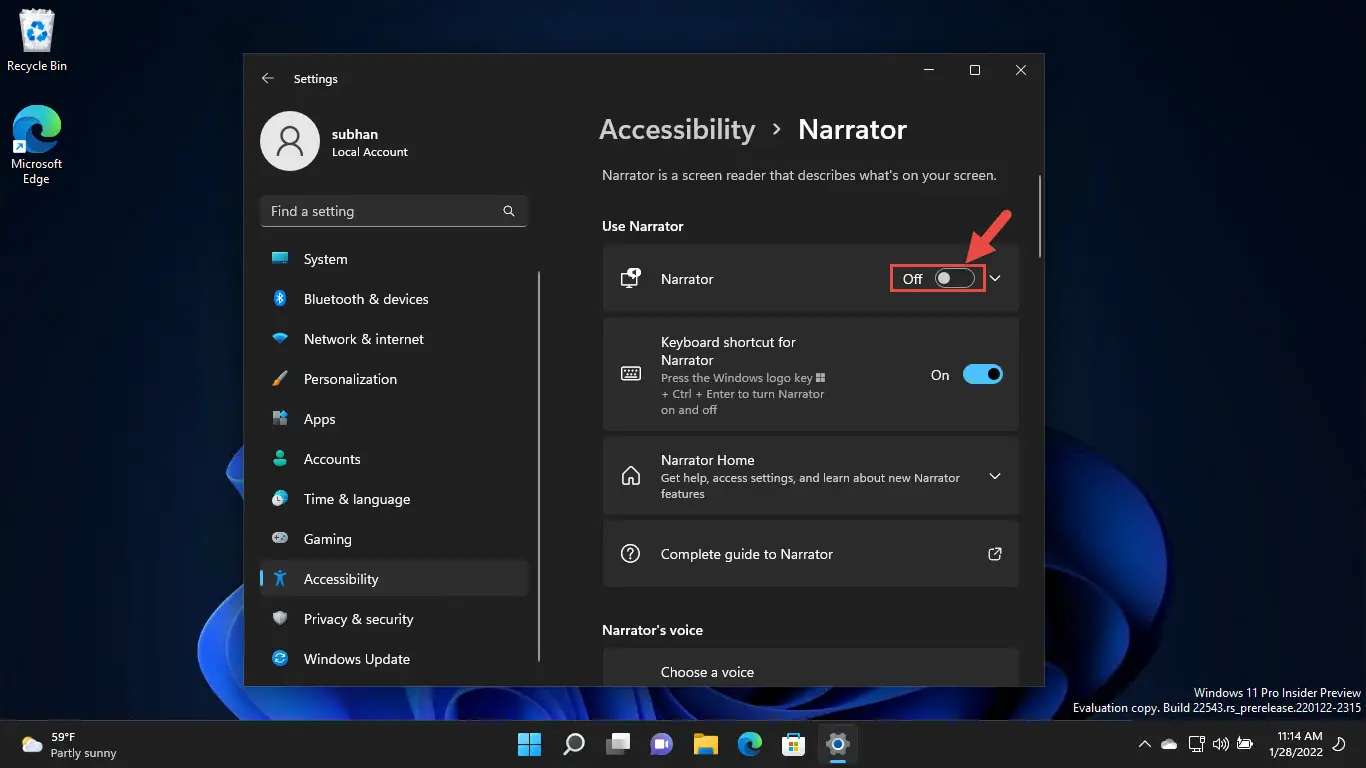Image resolution: width=1366 pixels, height=768 pixels.
Task: Go to Network & internet settings
Action: [x=394, y=339]
